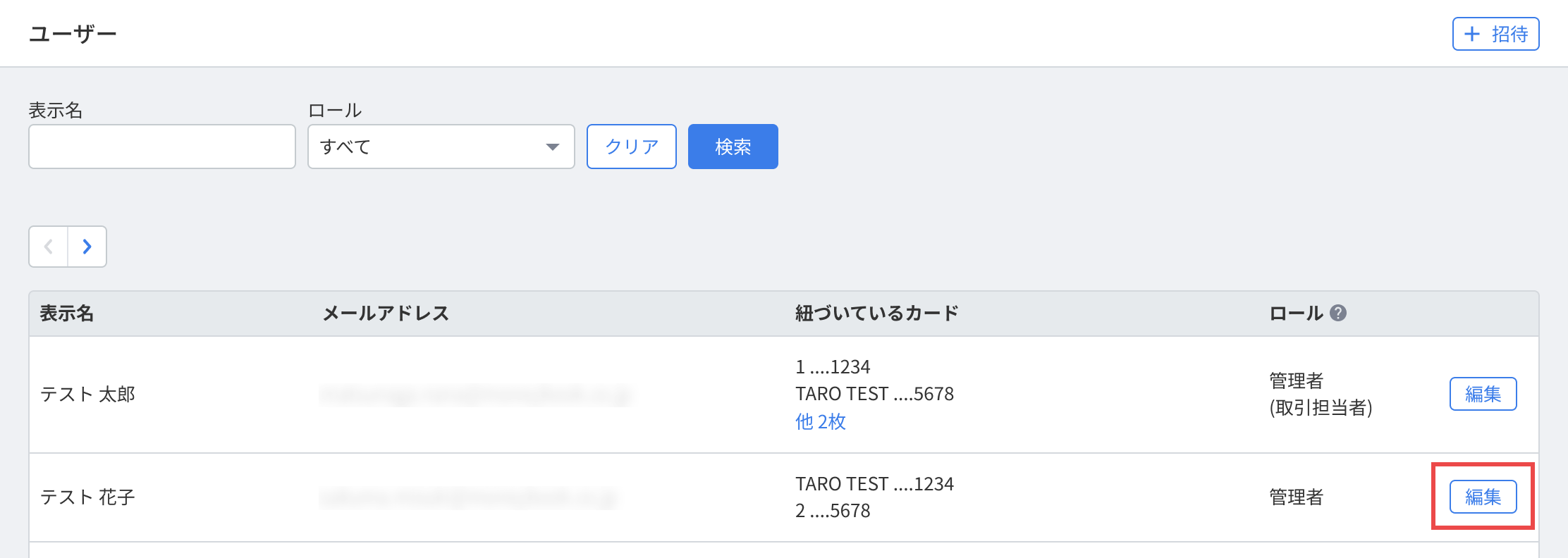Viewport: 1568px width, 558px height.
Task: Click the 管理者 (取引担当者) role text
Action: tap(1320, 395)
